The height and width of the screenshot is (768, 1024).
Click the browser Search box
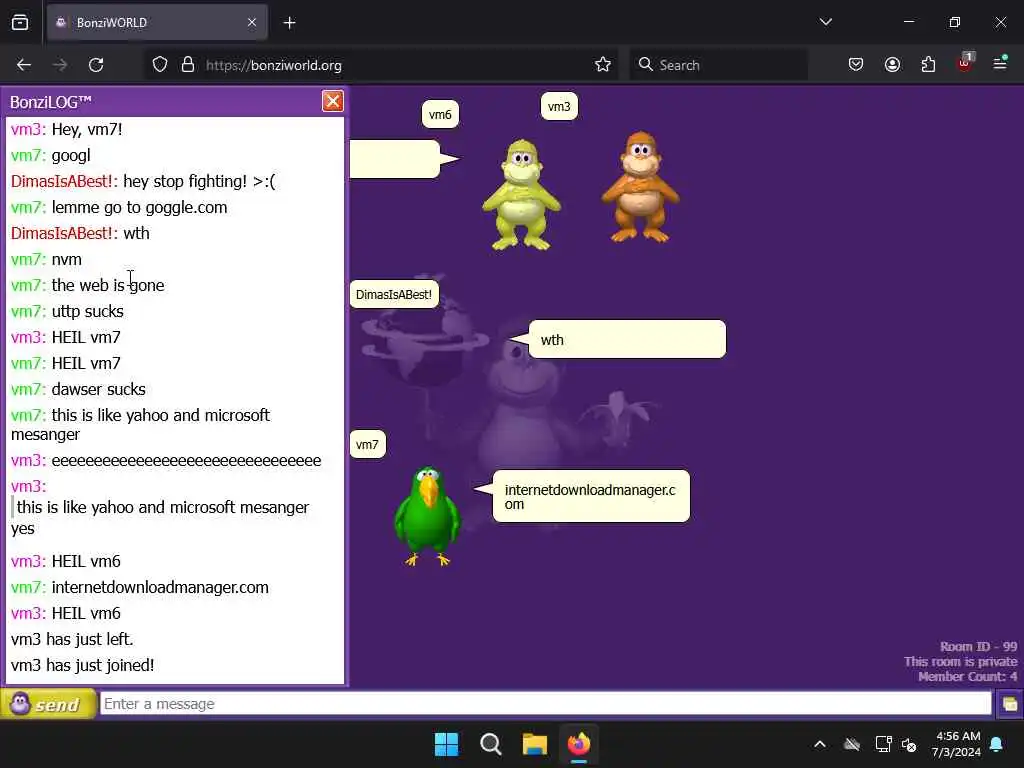(x=718, y=65)
